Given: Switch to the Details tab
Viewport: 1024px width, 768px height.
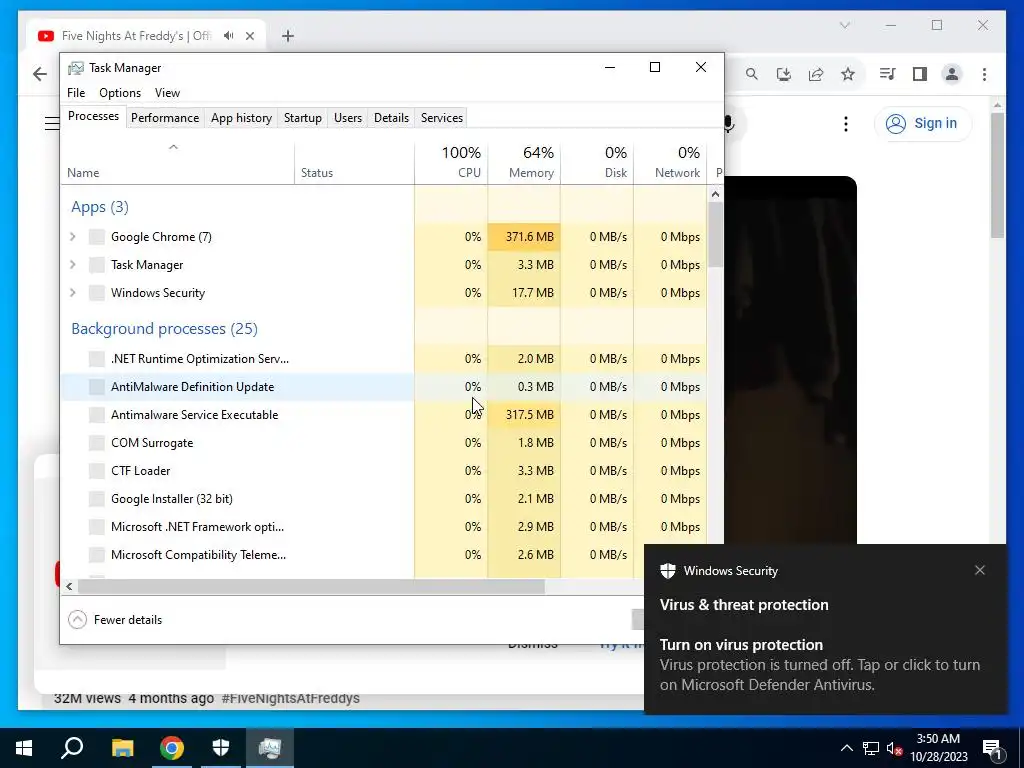Looking at the screenshot, I should pyautogui.click(x=391, y=118).
